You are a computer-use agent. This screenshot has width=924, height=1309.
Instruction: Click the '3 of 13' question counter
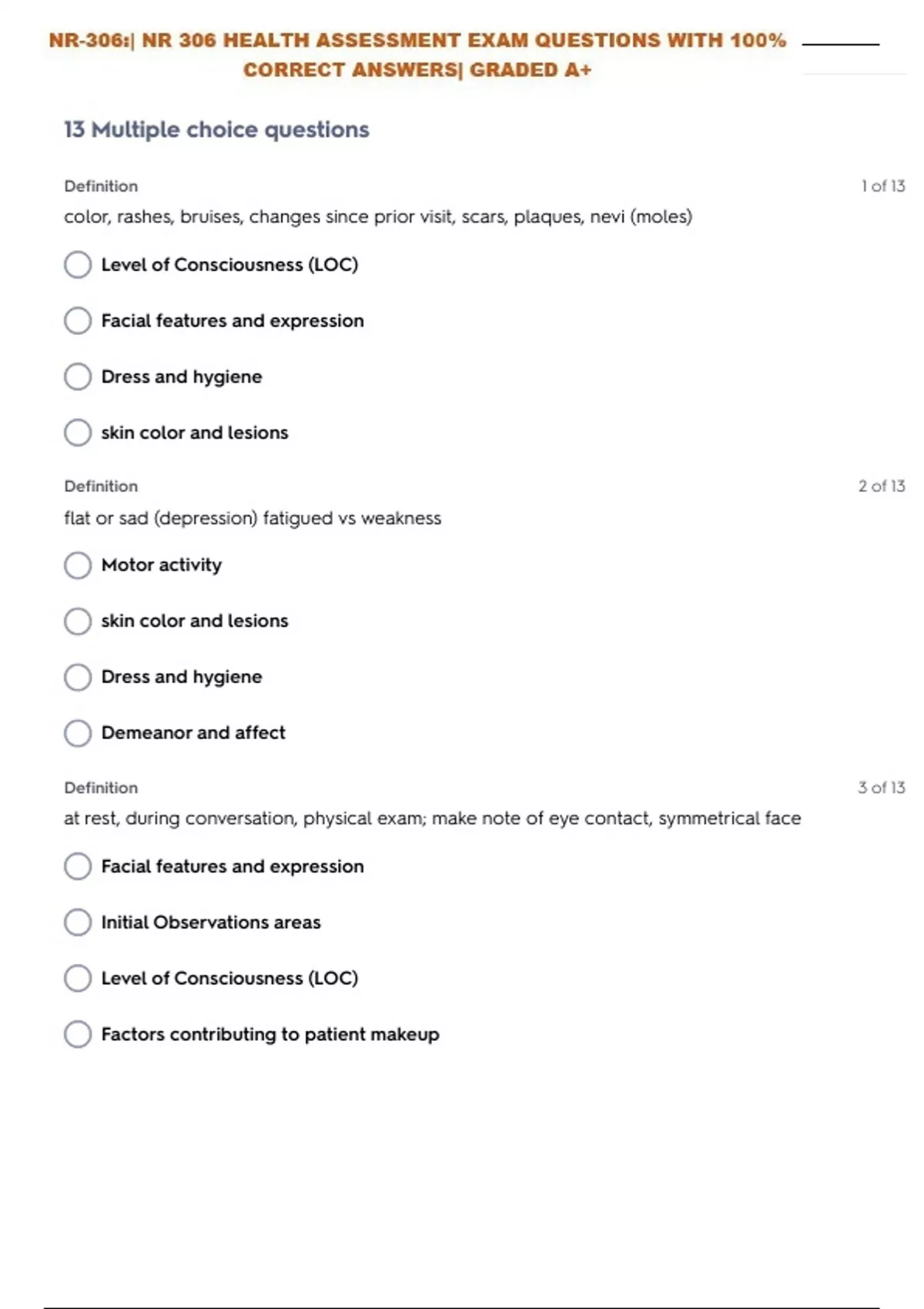coord(882,788)
